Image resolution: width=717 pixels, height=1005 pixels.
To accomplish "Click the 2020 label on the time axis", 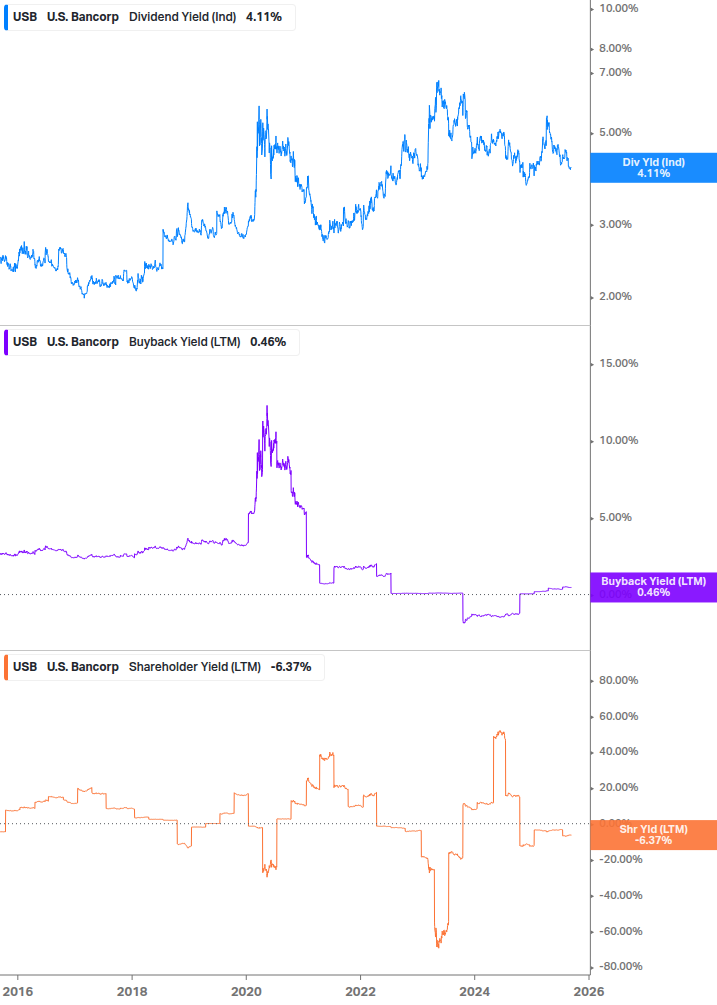I will click(246, 992).
